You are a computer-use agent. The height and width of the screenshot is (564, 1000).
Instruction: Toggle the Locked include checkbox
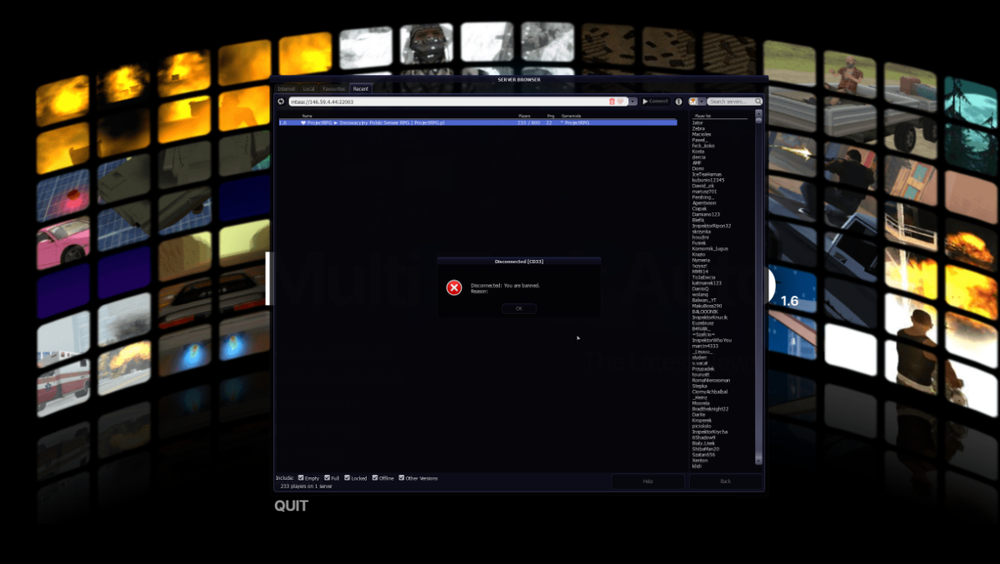click(347, 477)
